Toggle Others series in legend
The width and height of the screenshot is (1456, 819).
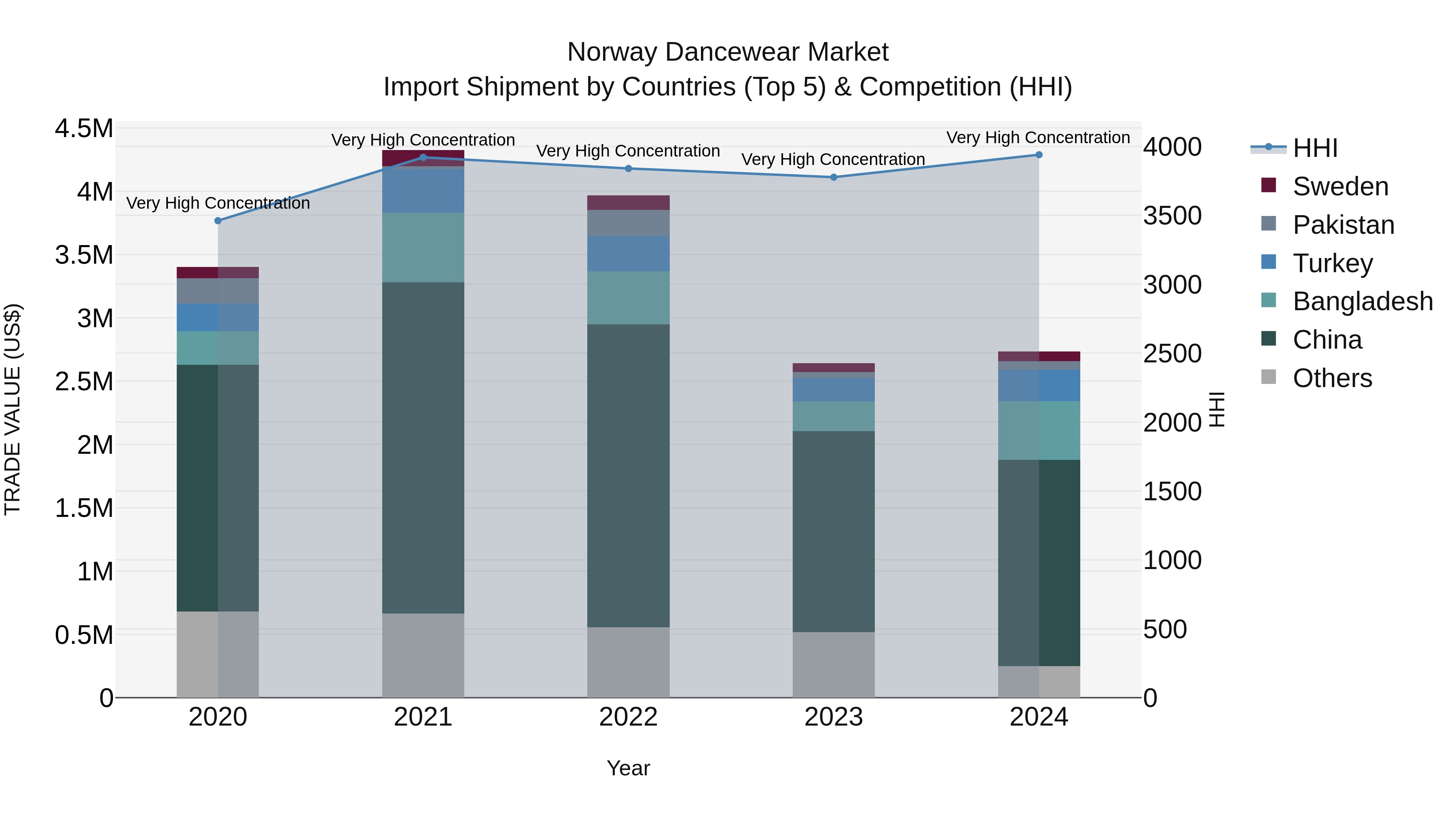(x=1316, y=378)
